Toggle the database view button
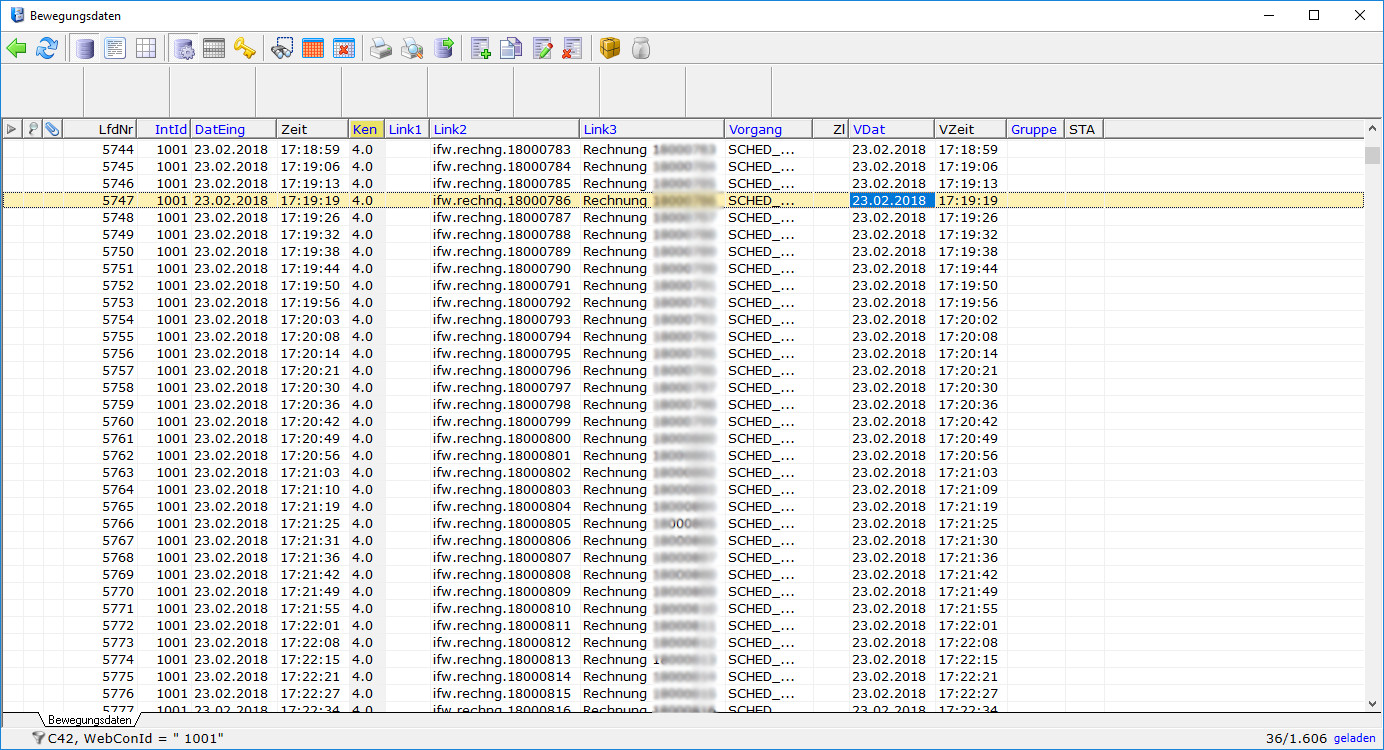 (85, 48)
